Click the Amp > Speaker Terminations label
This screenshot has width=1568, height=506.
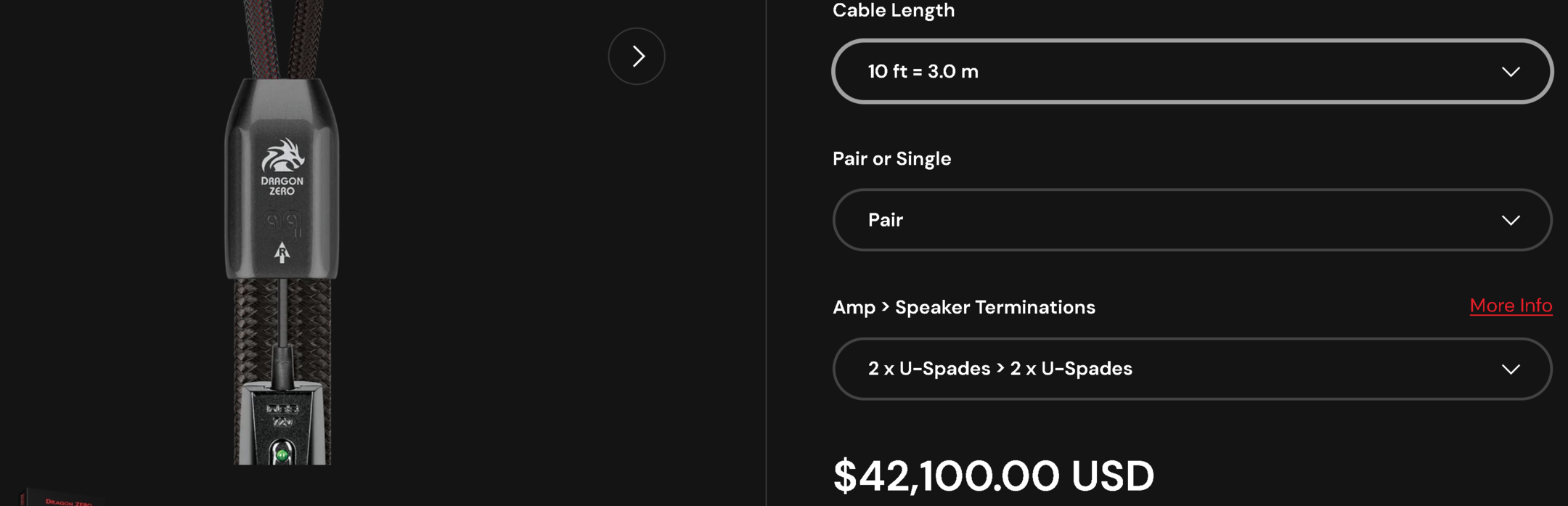[x=963, y=307]
